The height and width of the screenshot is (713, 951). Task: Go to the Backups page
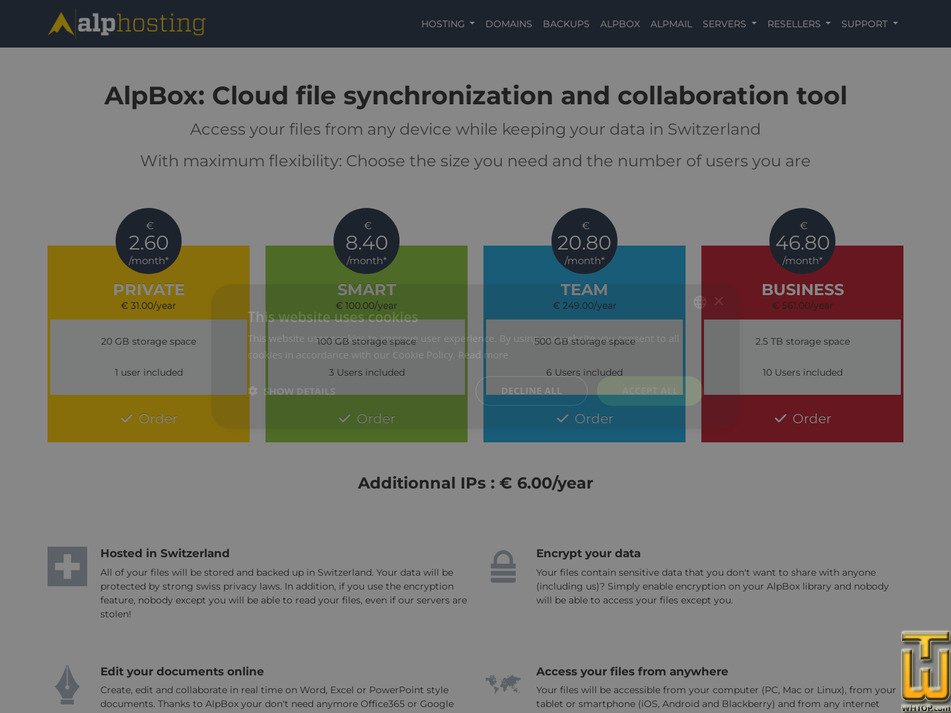(x=566, y=24)
